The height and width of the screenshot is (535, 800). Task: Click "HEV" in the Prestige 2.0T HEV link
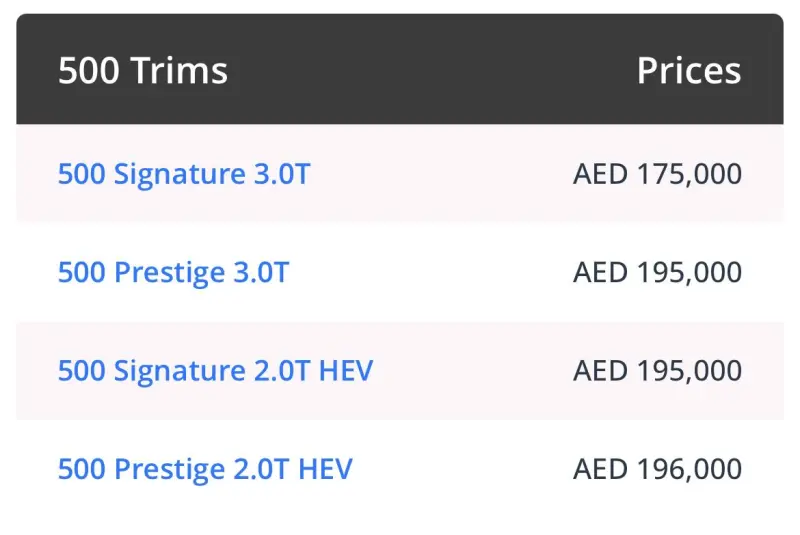tap(325, 469)
